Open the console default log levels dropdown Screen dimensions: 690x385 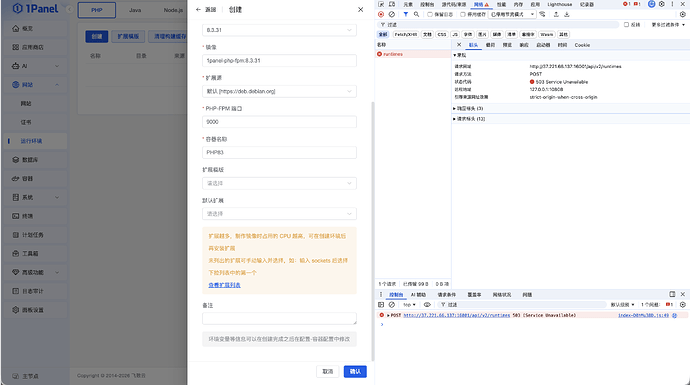(622, 304)
